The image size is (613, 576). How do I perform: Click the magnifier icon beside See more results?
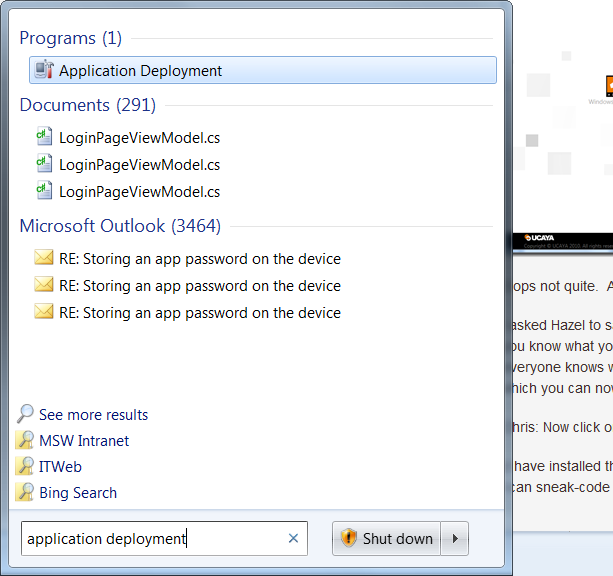click(x=26, y=414)
